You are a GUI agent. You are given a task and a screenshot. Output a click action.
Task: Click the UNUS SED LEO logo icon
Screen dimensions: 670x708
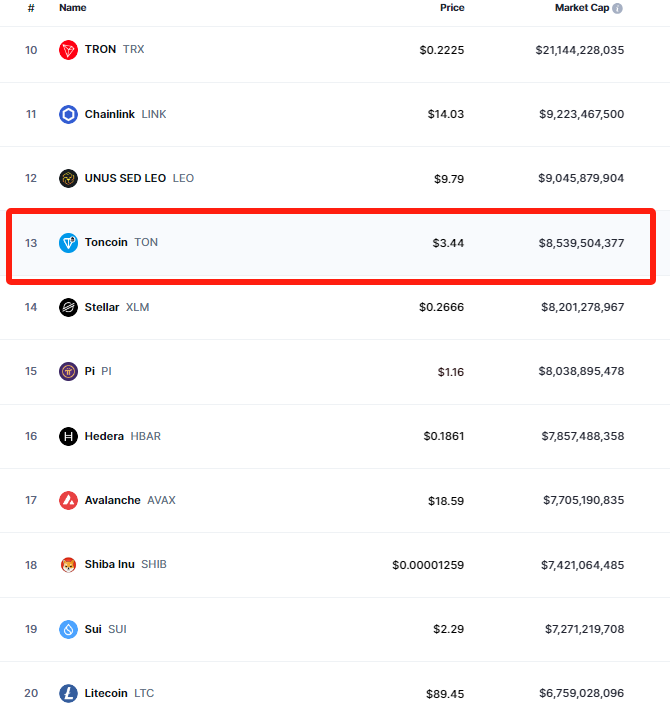click(68, 178)
